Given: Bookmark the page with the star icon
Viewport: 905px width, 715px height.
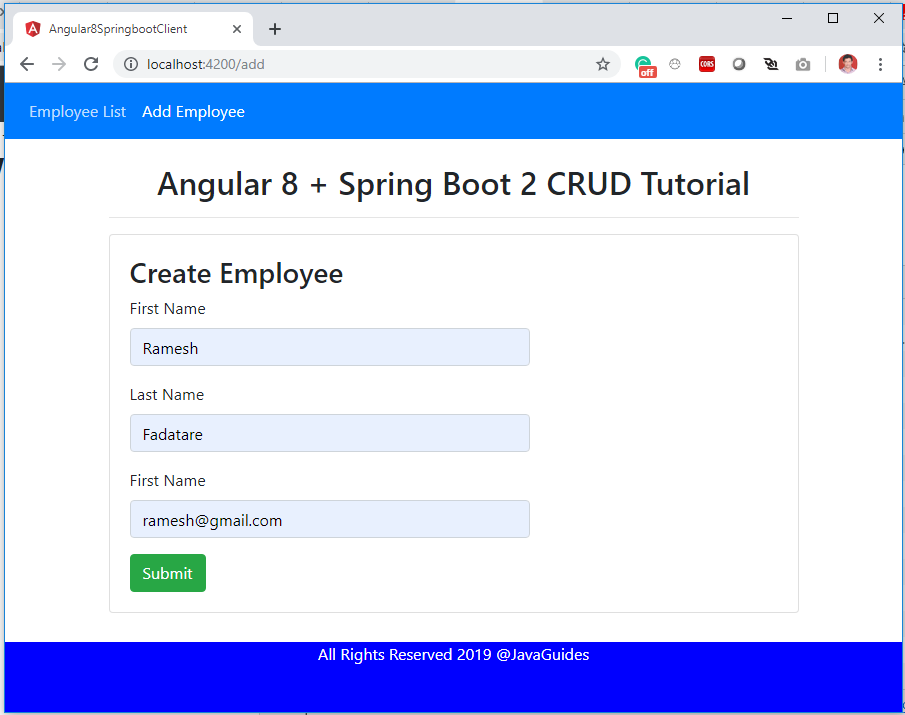Looking at the screenshot, I should (603, 63).
